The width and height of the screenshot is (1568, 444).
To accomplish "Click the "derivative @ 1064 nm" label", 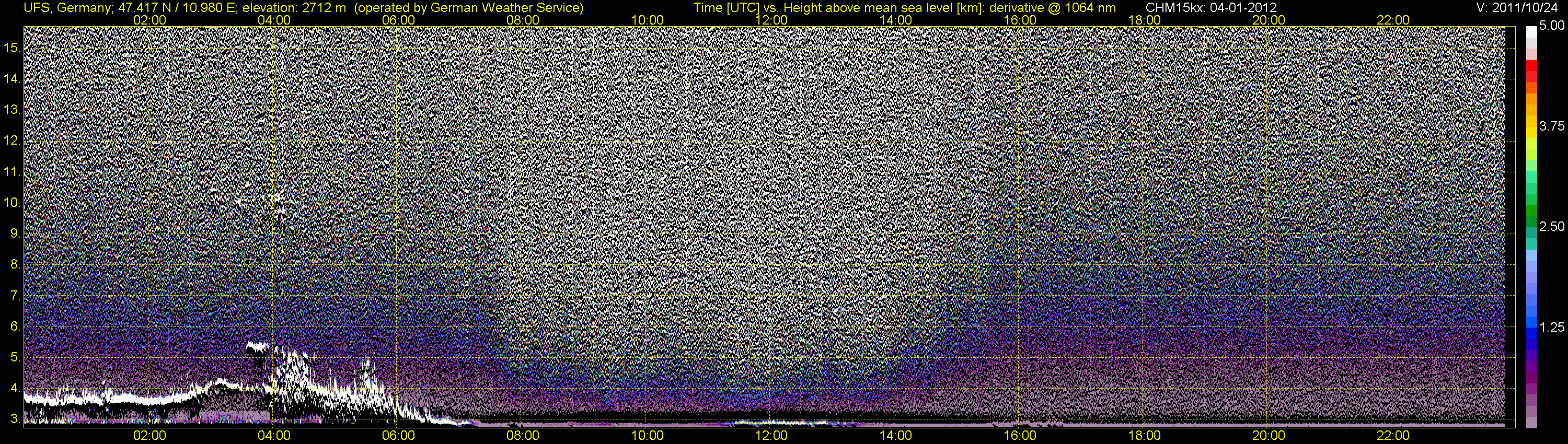I will coord(1053,7).
